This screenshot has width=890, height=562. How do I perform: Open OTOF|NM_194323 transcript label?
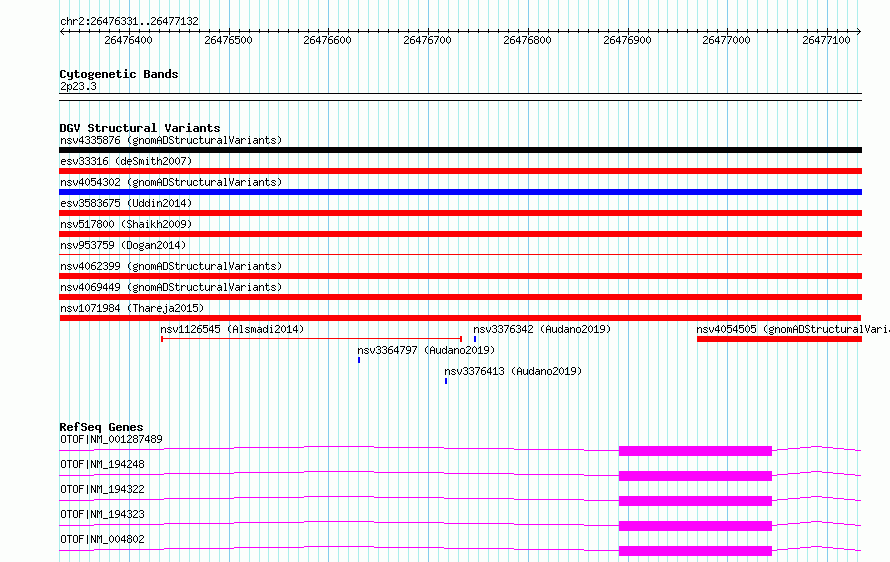[102, 514]
